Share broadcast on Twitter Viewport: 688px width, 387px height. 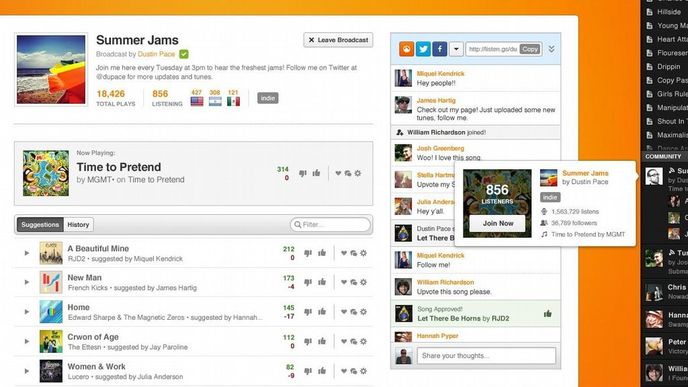(423, 49)
